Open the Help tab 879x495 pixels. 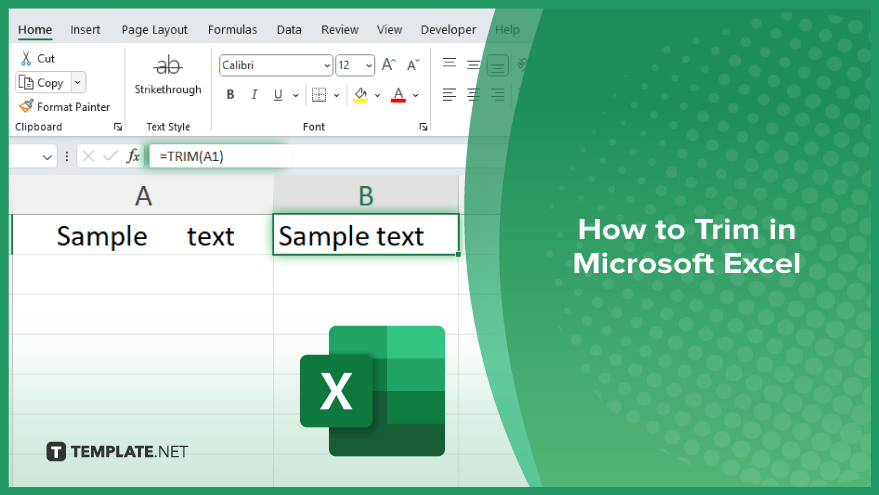pos(507,30)
